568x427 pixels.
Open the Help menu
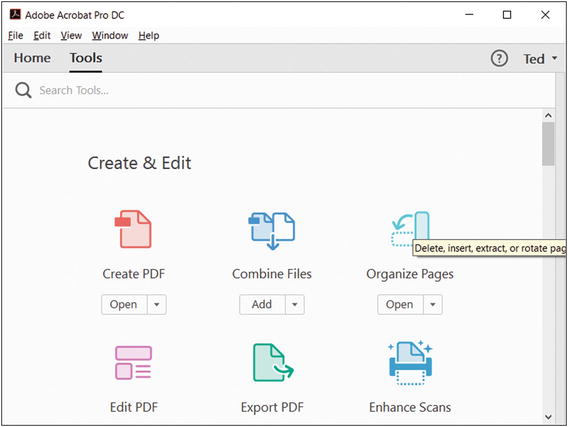tap(149, 35)
